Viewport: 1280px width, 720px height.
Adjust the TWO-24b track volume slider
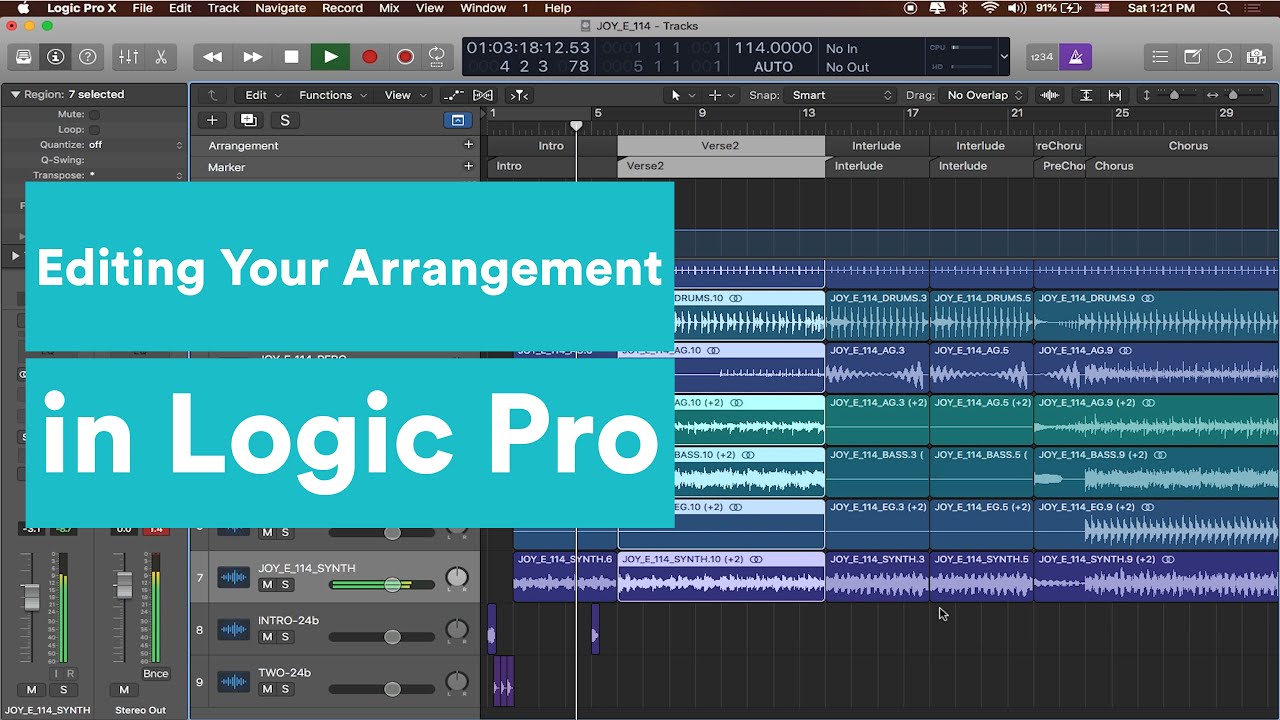(382, 689)
